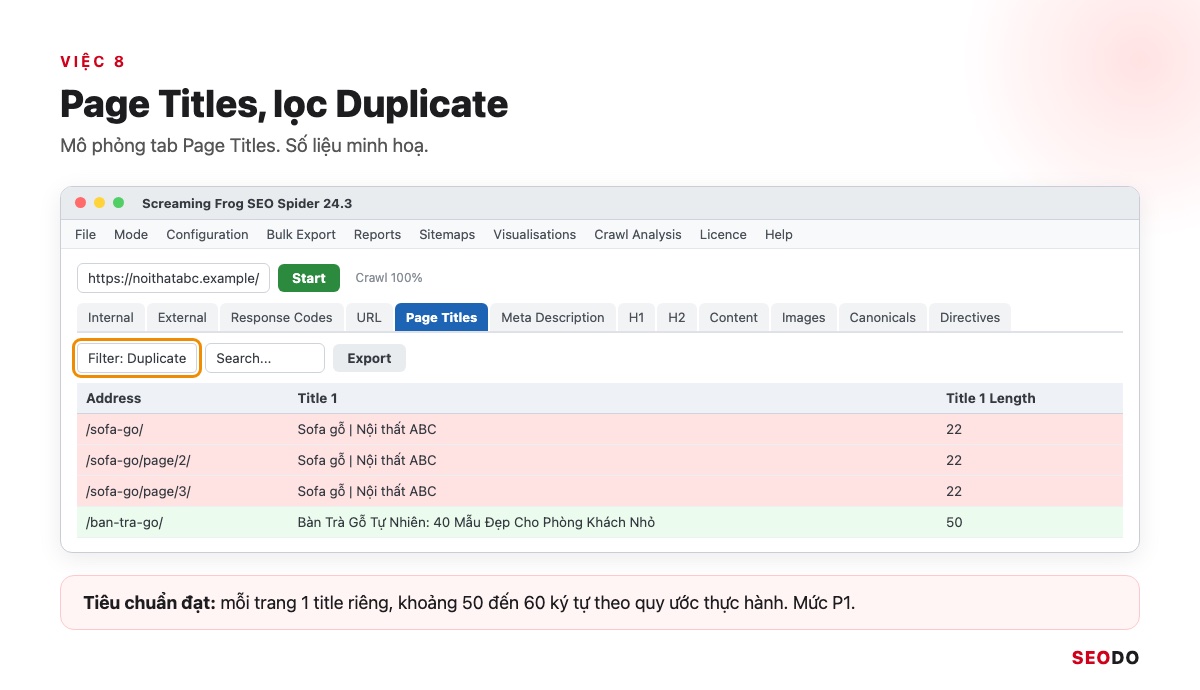
Task: Click the green Start button
Action: tap(309, 278)
